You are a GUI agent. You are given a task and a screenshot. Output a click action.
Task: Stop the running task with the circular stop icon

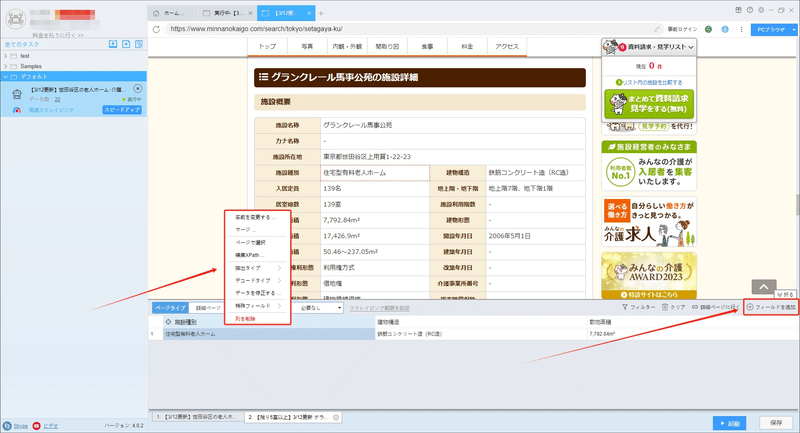click(138, 89)
